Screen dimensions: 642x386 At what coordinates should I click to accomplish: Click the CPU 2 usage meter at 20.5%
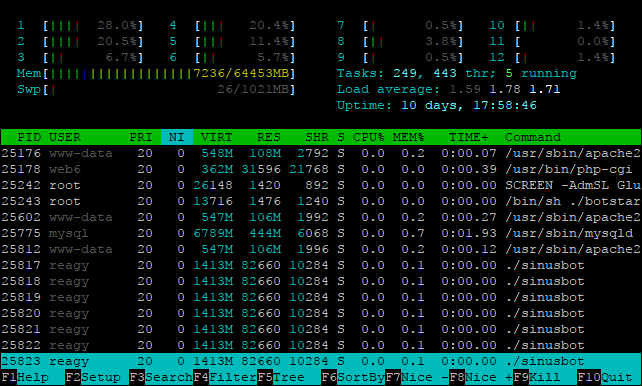[80, 41]
